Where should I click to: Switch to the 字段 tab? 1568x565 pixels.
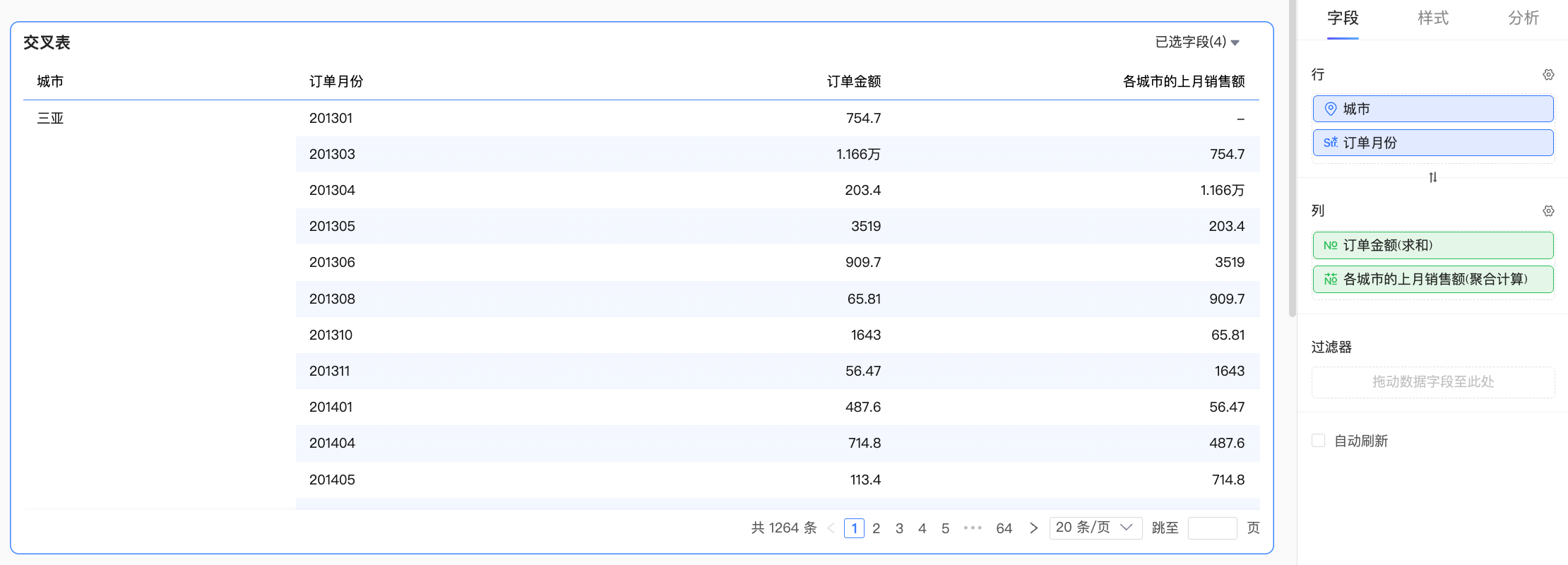[x=1343, y=18]
